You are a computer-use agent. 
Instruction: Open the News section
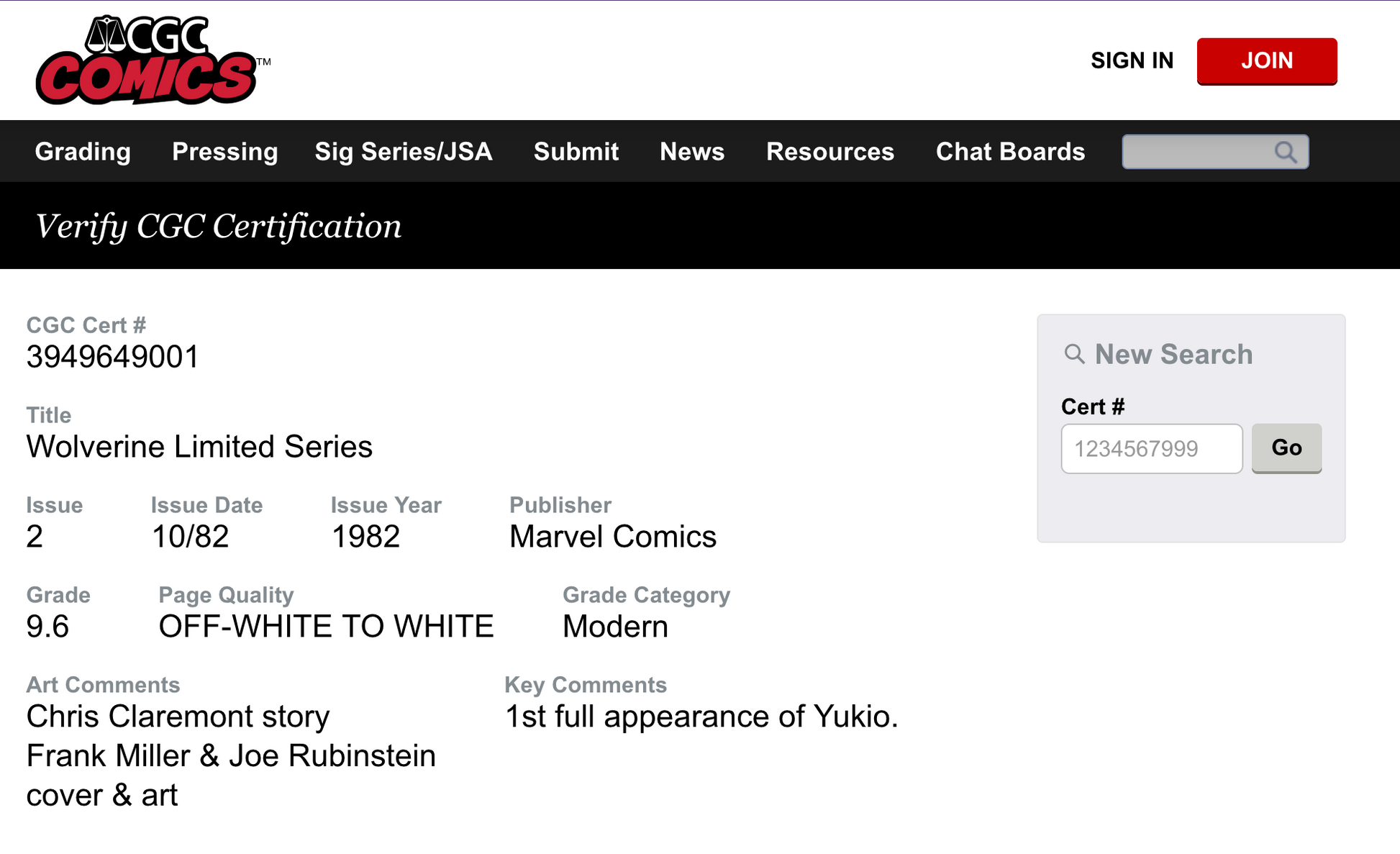(x=692, y=152)
